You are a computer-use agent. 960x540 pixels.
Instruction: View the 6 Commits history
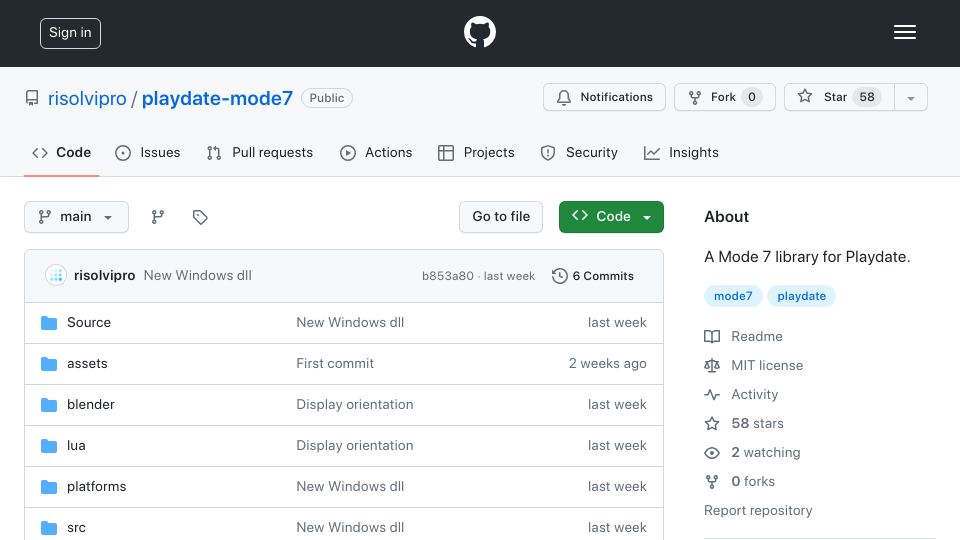pyautogui.click(x=593, y=276)
